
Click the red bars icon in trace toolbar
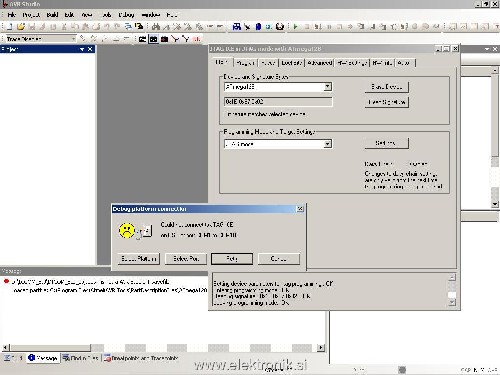pos(197,39)
